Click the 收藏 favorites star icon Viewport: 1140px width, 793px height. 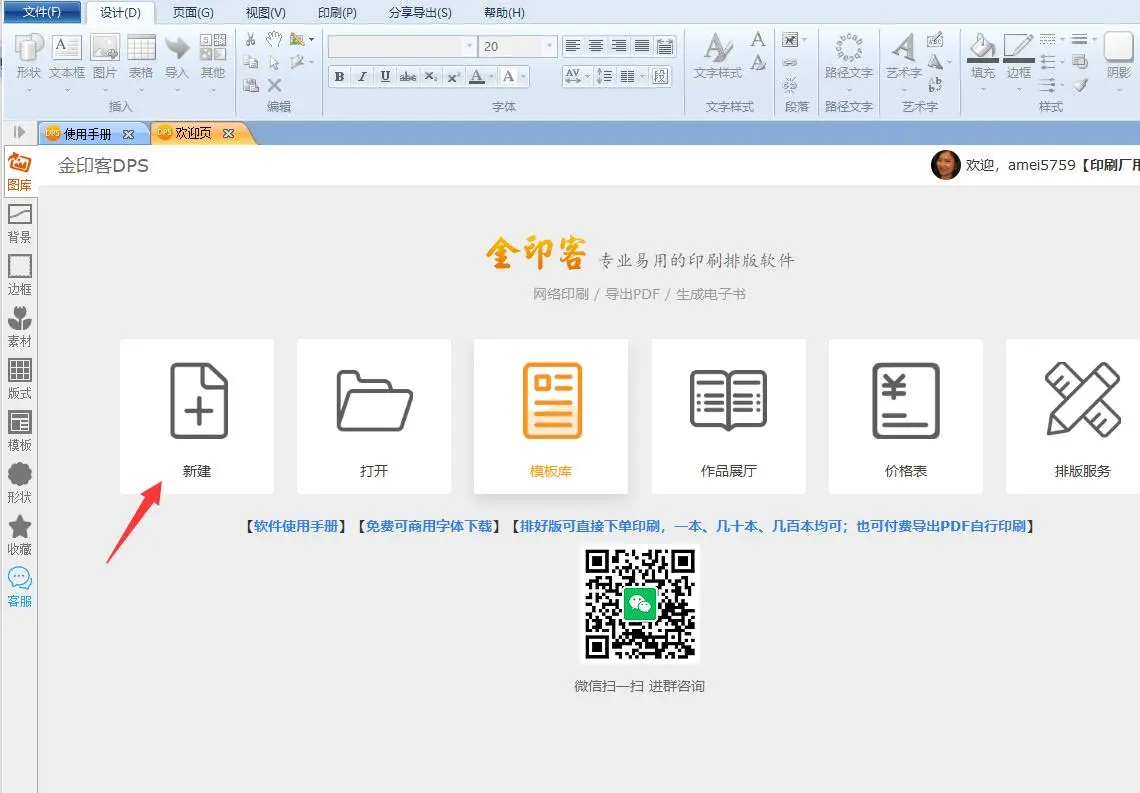click(x=19, y=535)
